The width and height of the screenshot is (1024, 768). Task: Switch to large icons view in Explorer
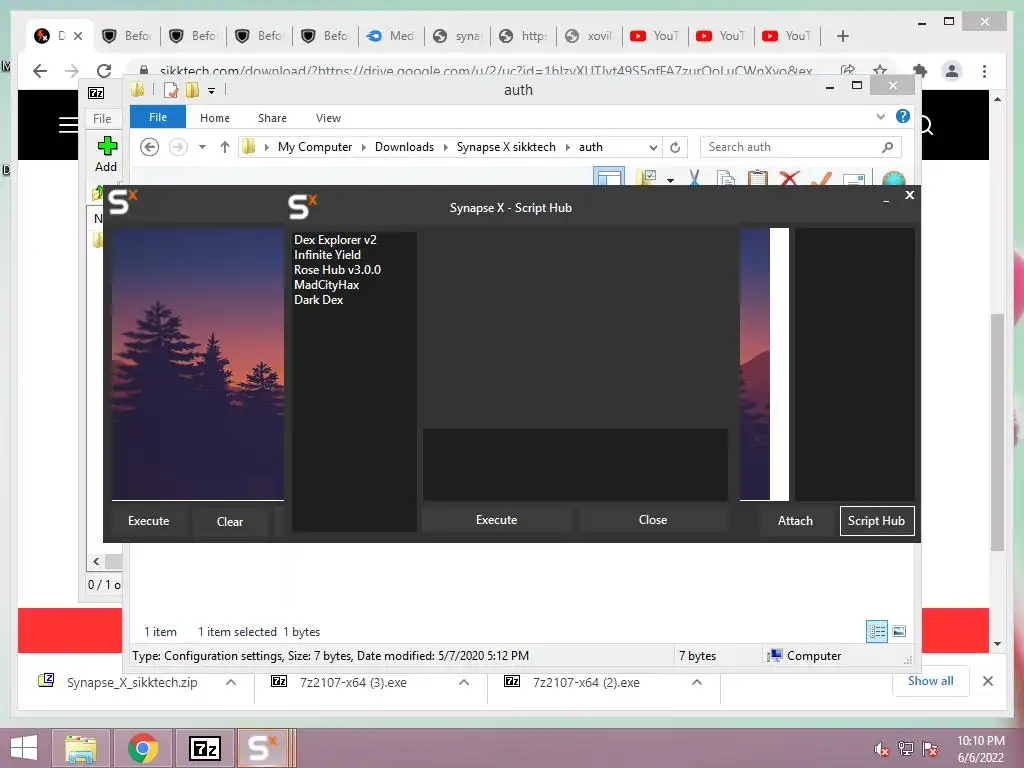[899, 631]
